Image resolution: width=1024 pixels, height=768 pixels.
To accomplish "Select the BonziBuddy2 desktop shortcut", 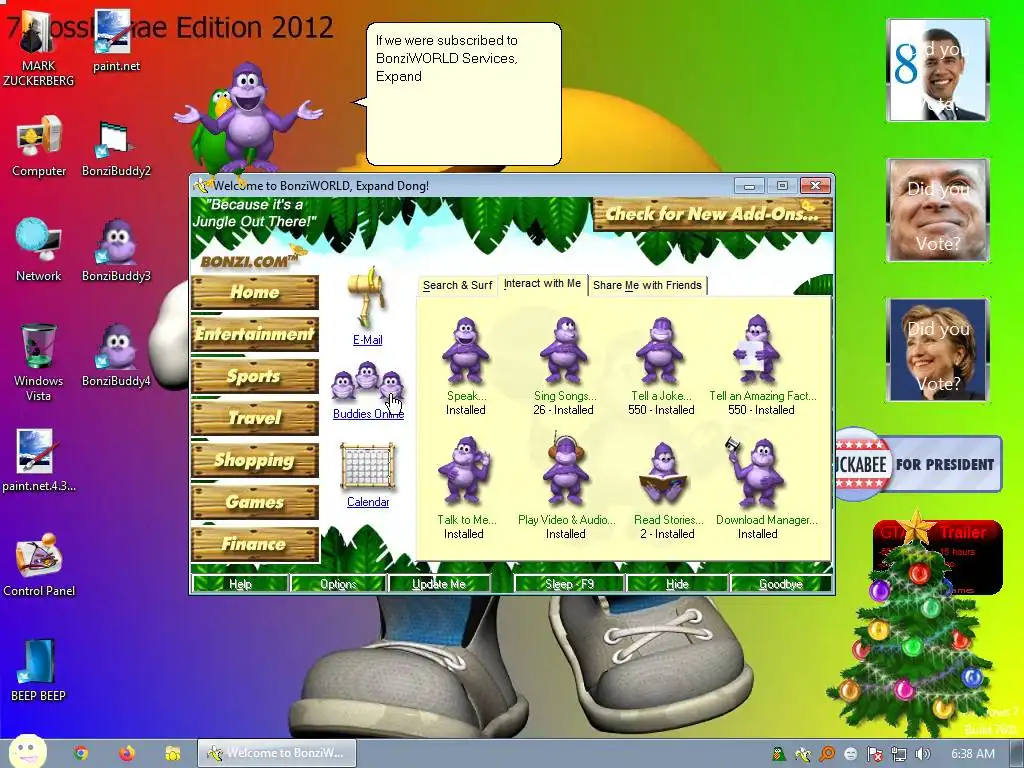I will (116, 148).
